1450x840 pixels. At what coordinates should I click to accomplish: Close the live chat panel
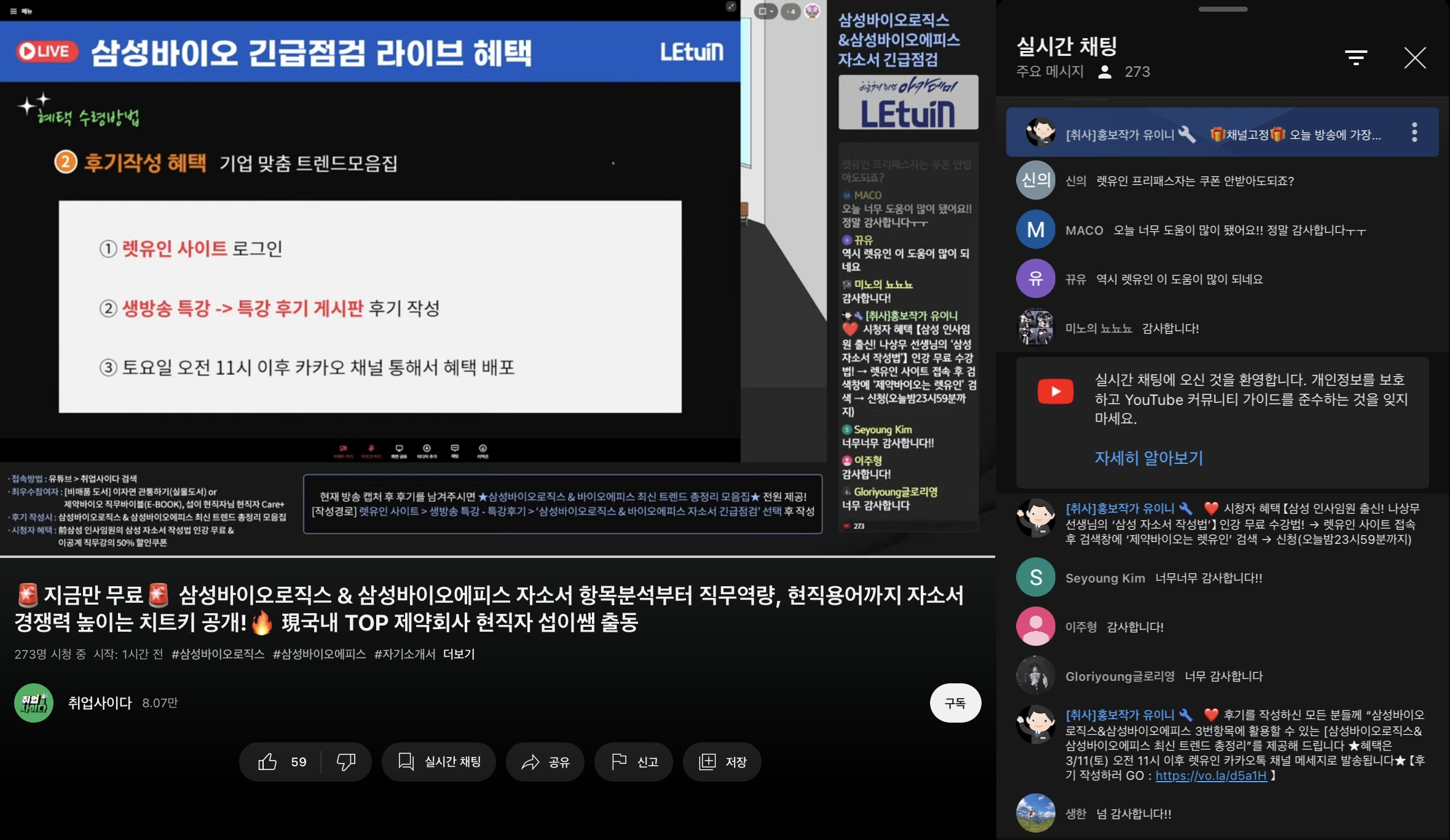1415,58
